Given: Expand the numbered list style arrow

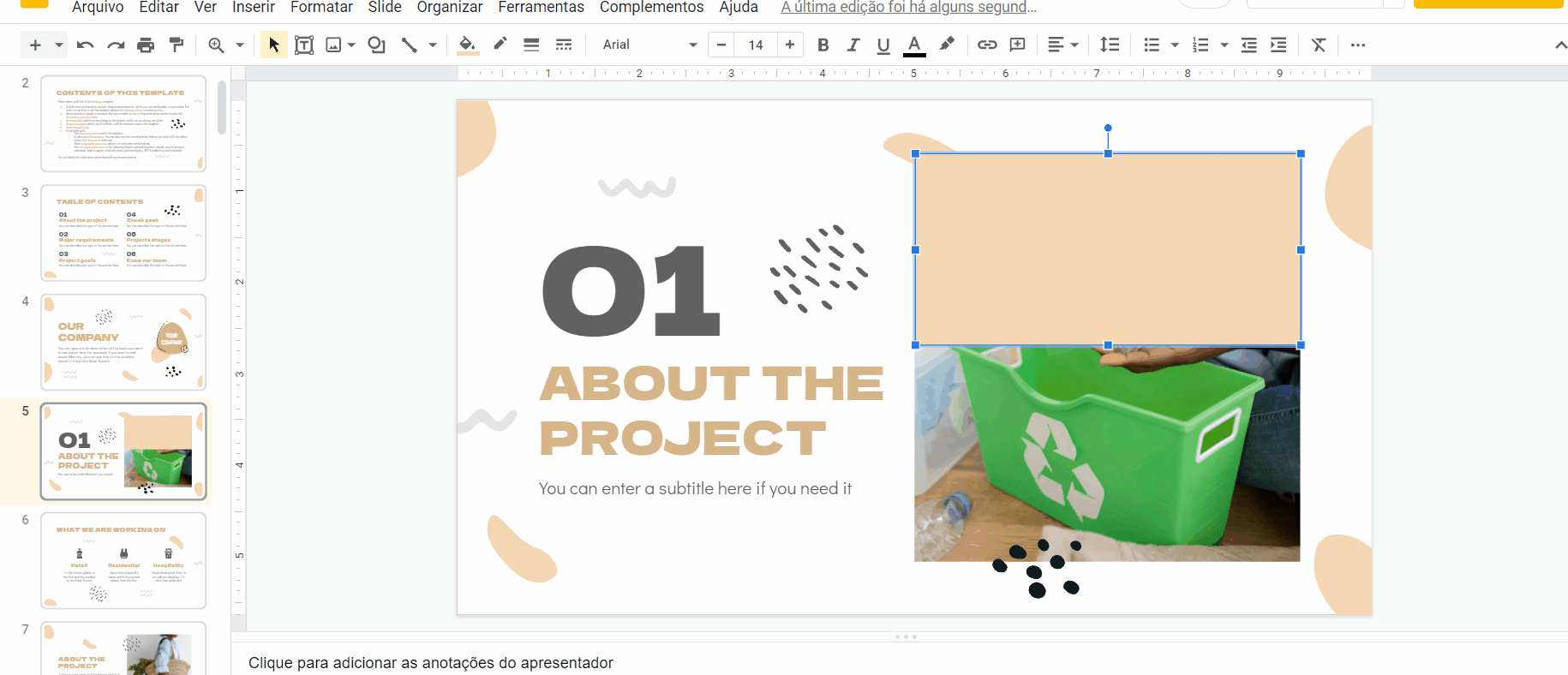Looking at the screenshot, I should coord(1224,45).
